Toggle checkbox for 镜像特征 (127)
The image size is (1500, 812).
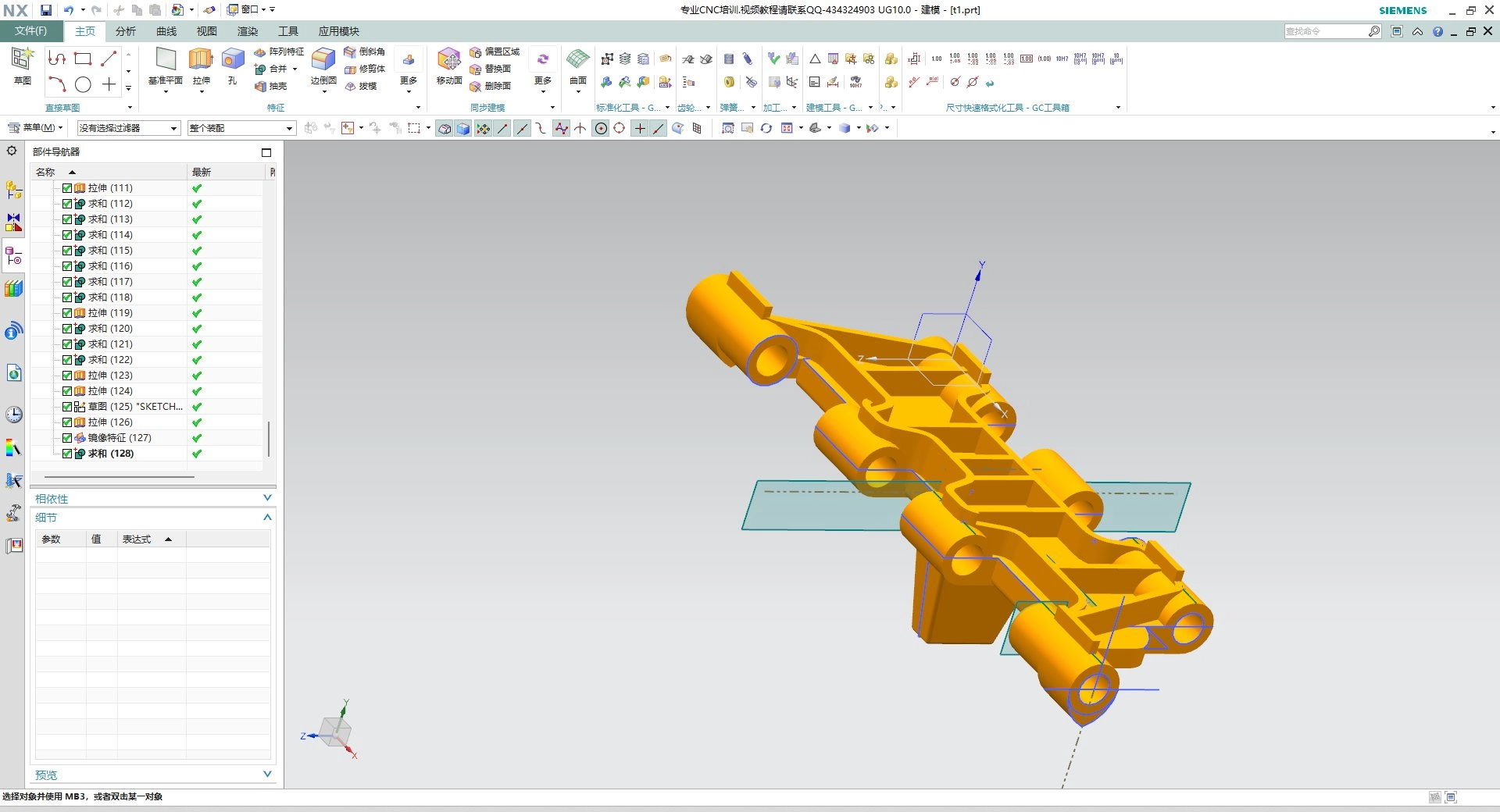coord(67,438)
